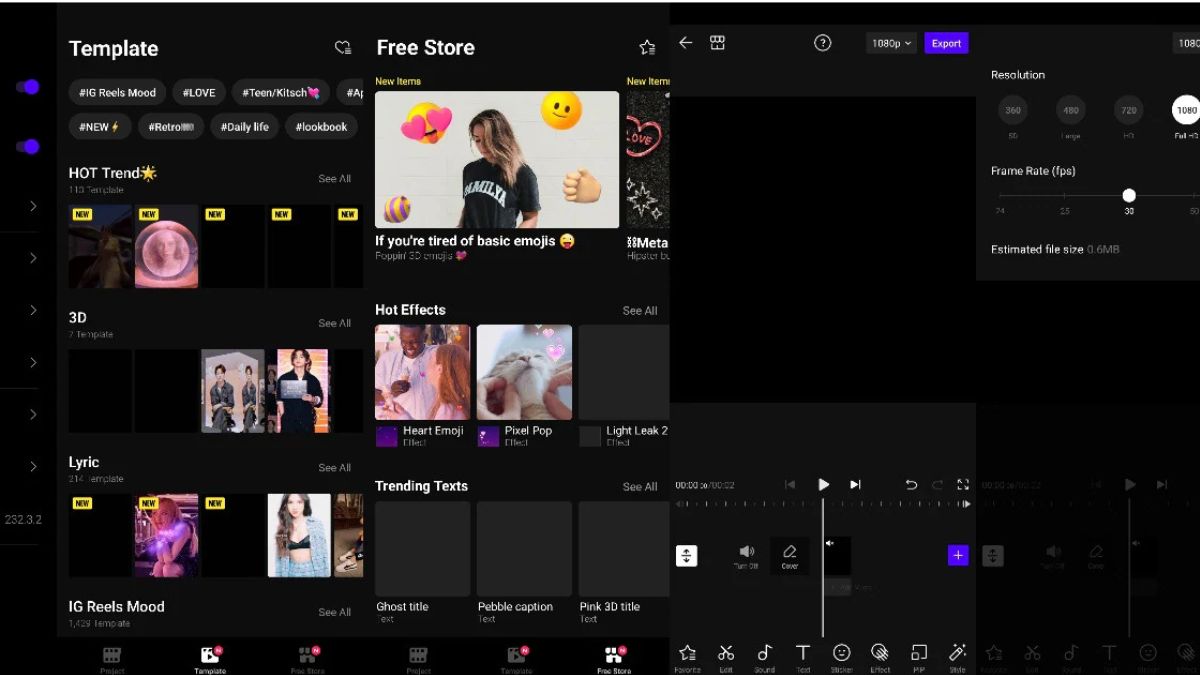See All Lyric templates
Screen dimensions: 1200x675
pos(334,467)
